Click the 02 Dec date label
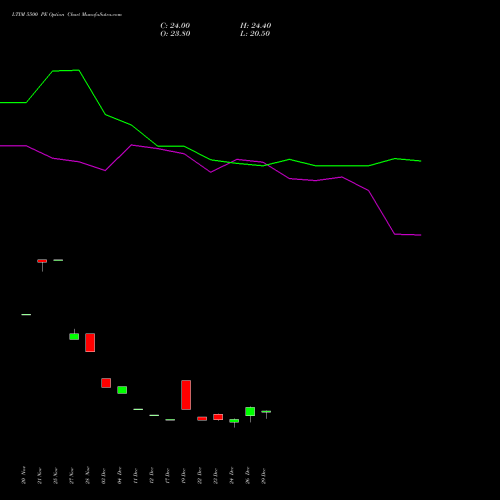The width and height of the screenshot is (500, 500). (x=103, y=475)
